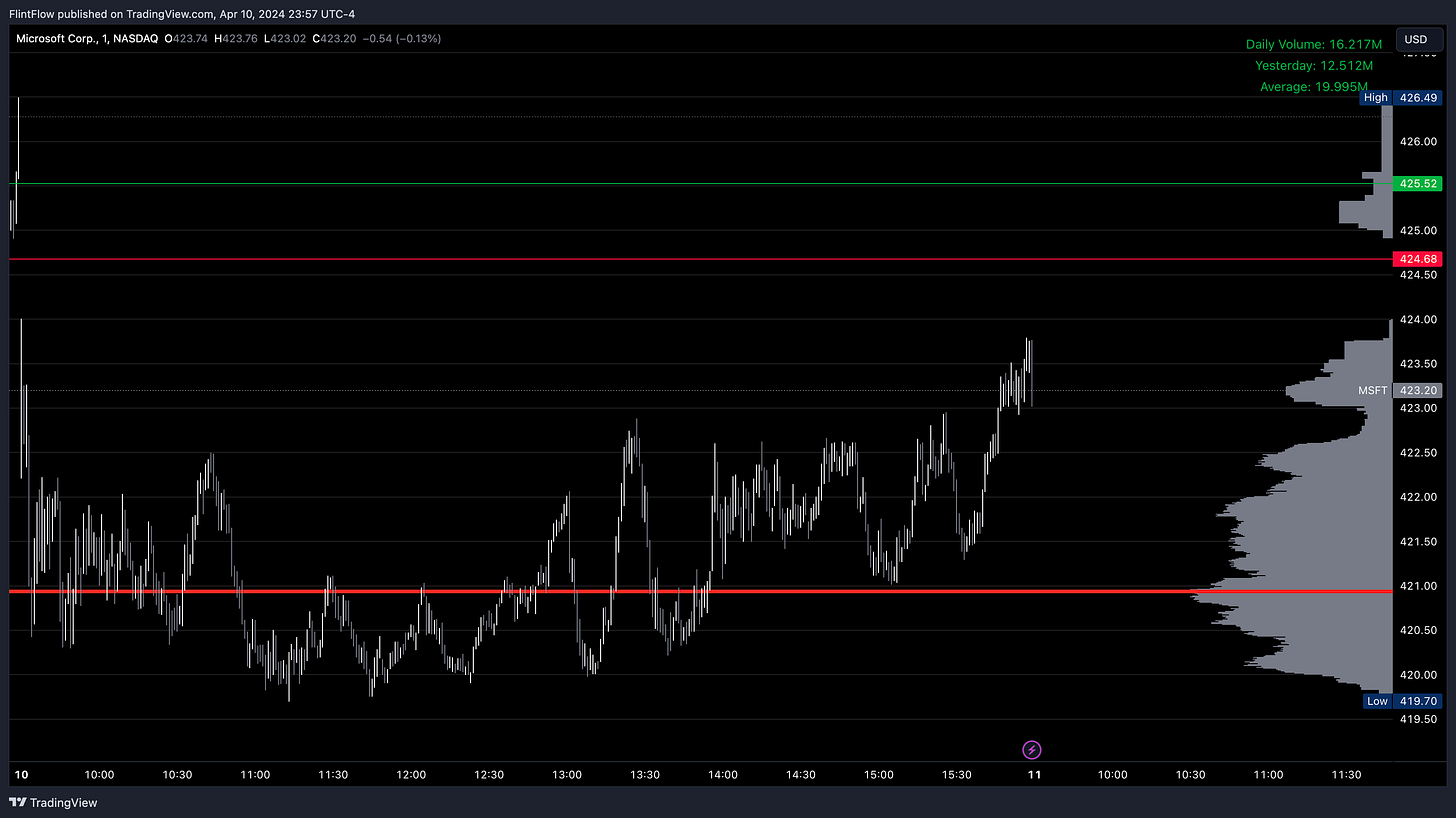Click the 426.00 price axis label

click(1419, 142)
